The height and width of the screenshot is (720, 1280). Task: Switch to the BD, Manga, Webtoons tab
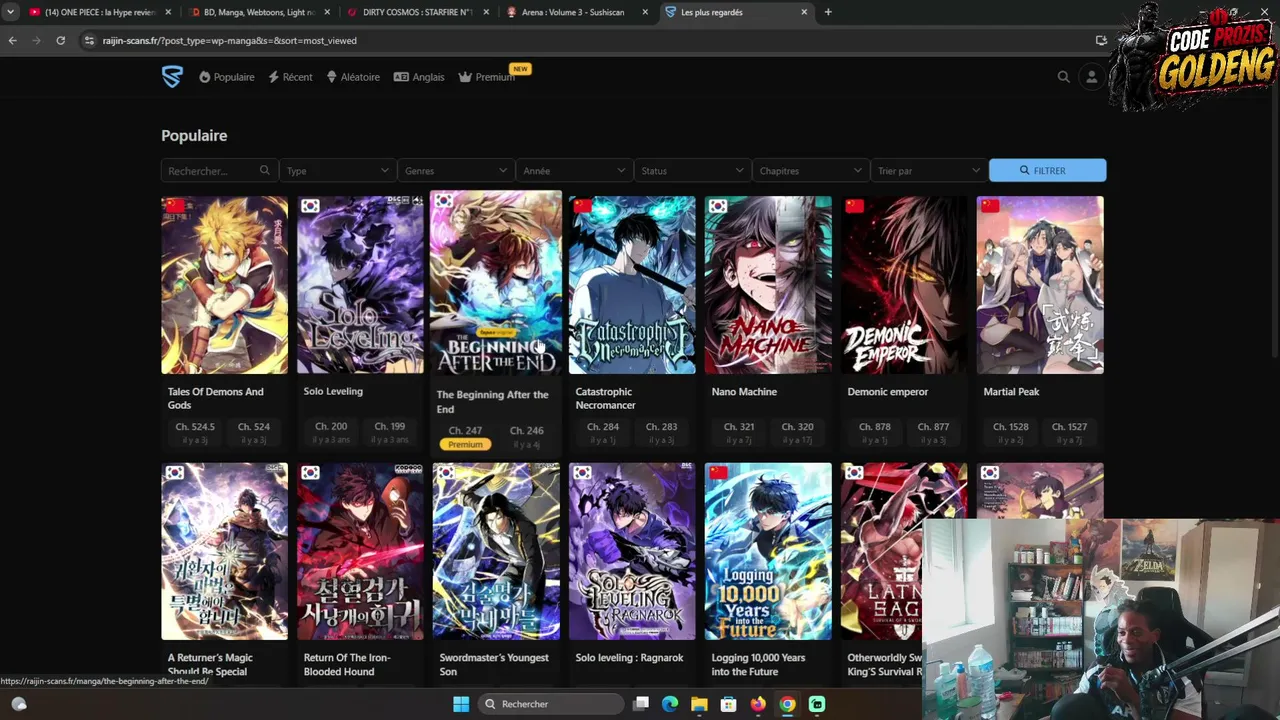click(x=260, y=12)
